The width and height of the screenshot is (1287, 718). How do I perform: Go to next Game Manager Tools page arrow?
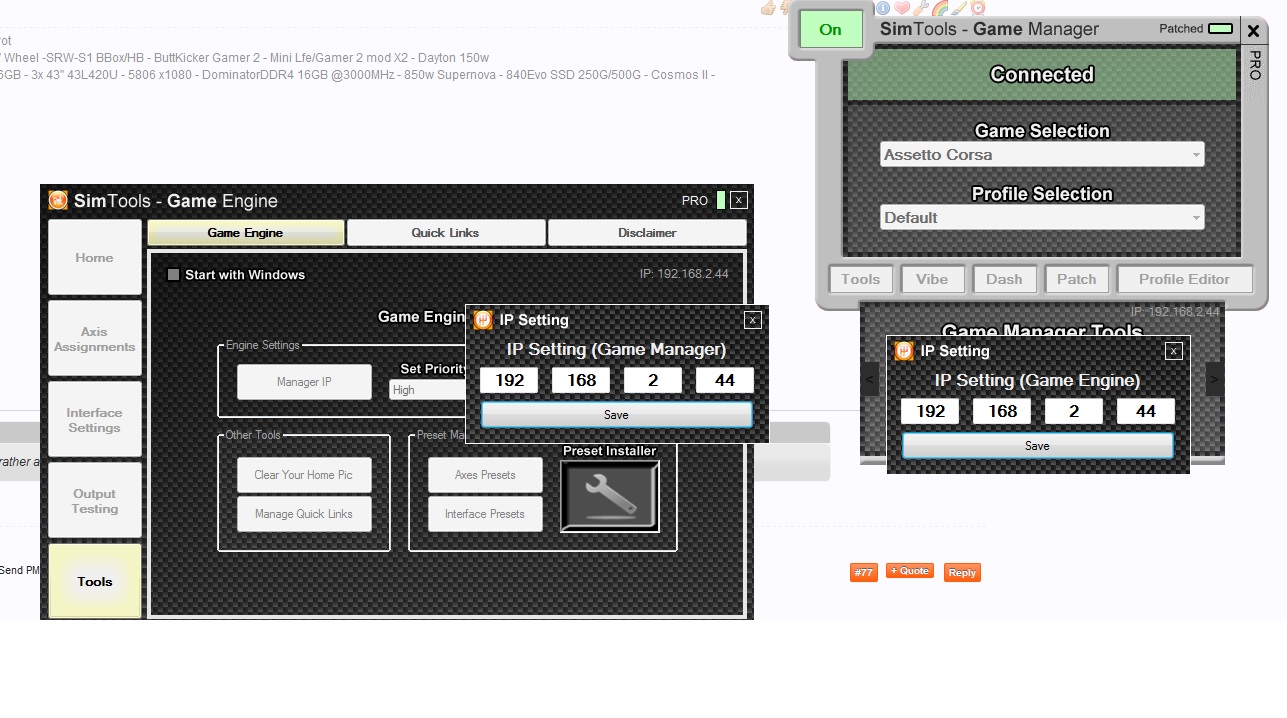point(1214,379)
